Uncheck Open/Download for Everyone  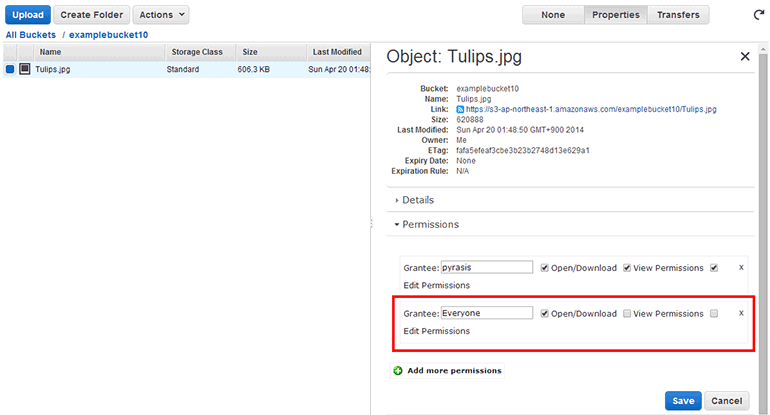(544, 313)
